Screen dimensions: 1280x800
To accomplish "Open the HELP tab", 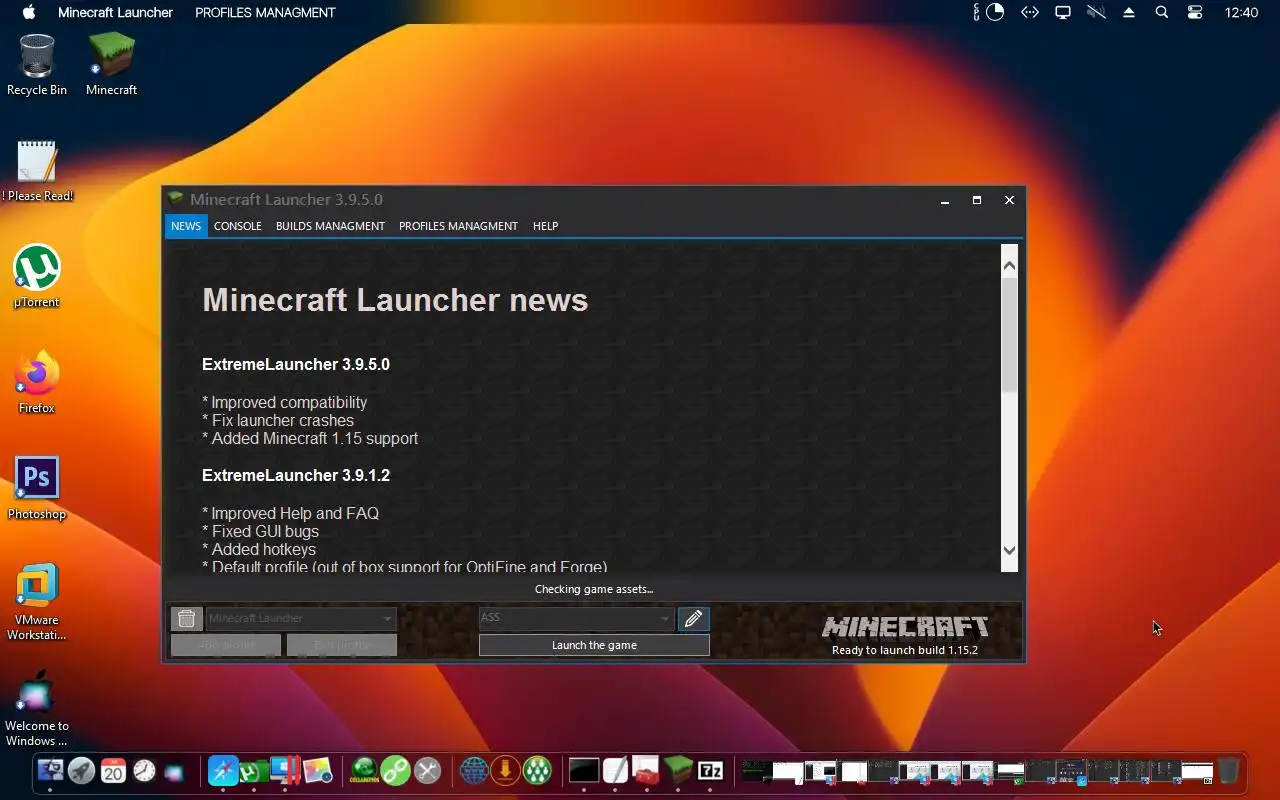I will coord(545,226).
